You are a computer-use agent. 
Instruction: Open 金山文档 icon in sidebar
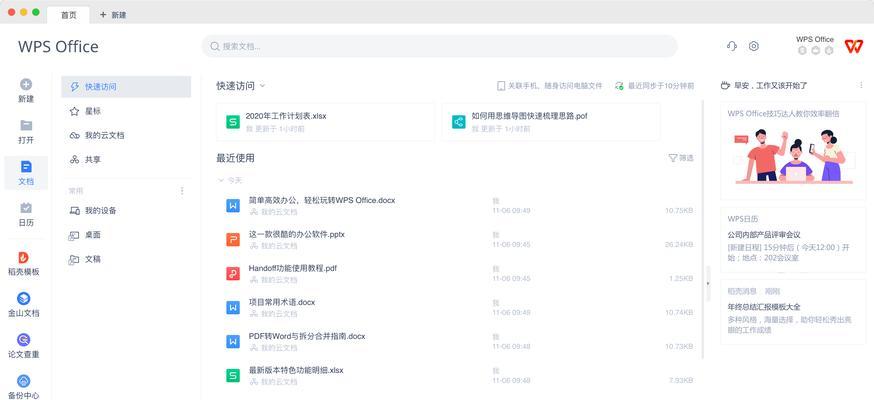point(23,299)
